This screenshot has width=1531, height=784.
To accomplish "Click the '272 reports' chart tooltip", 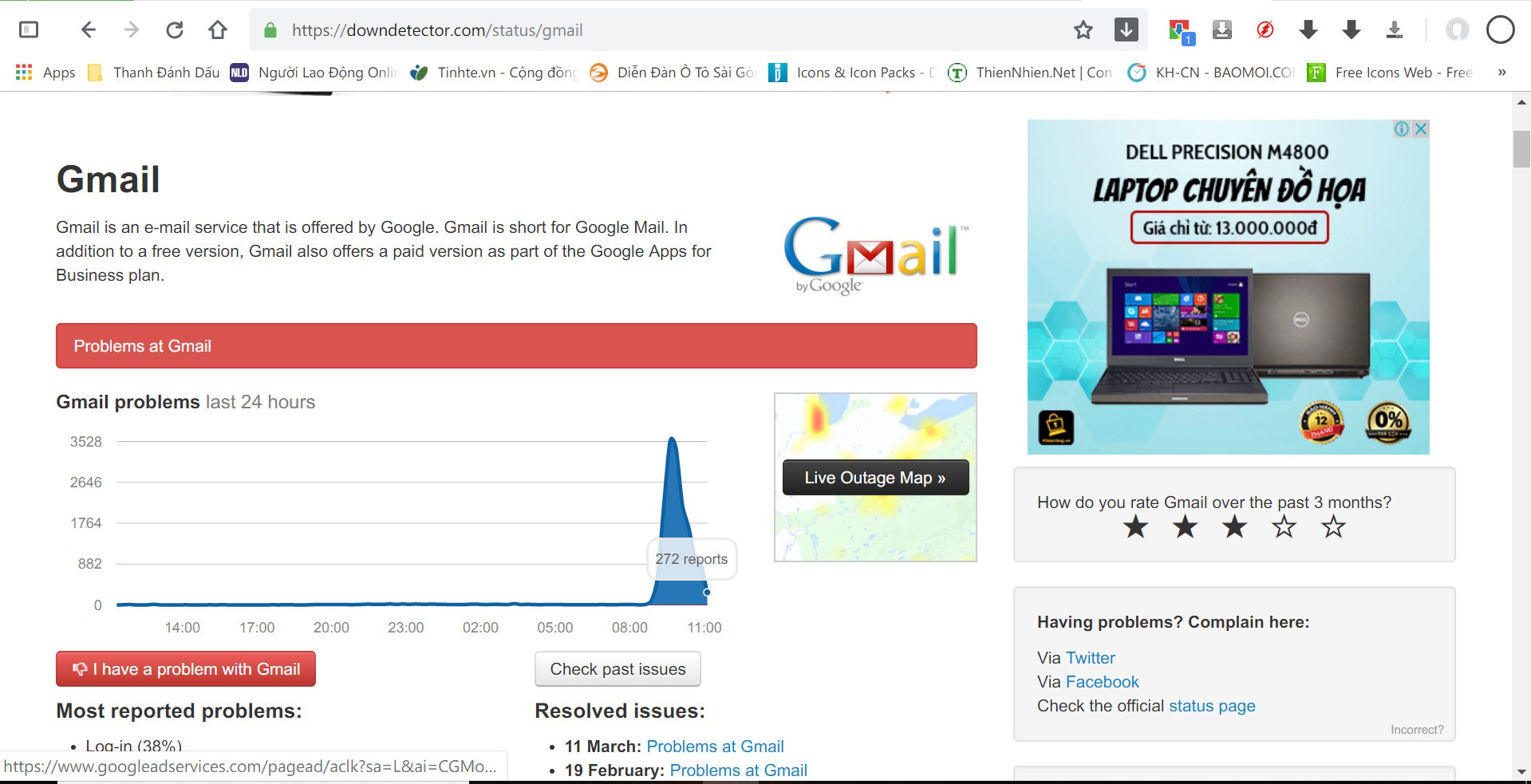I will (692, 559).
